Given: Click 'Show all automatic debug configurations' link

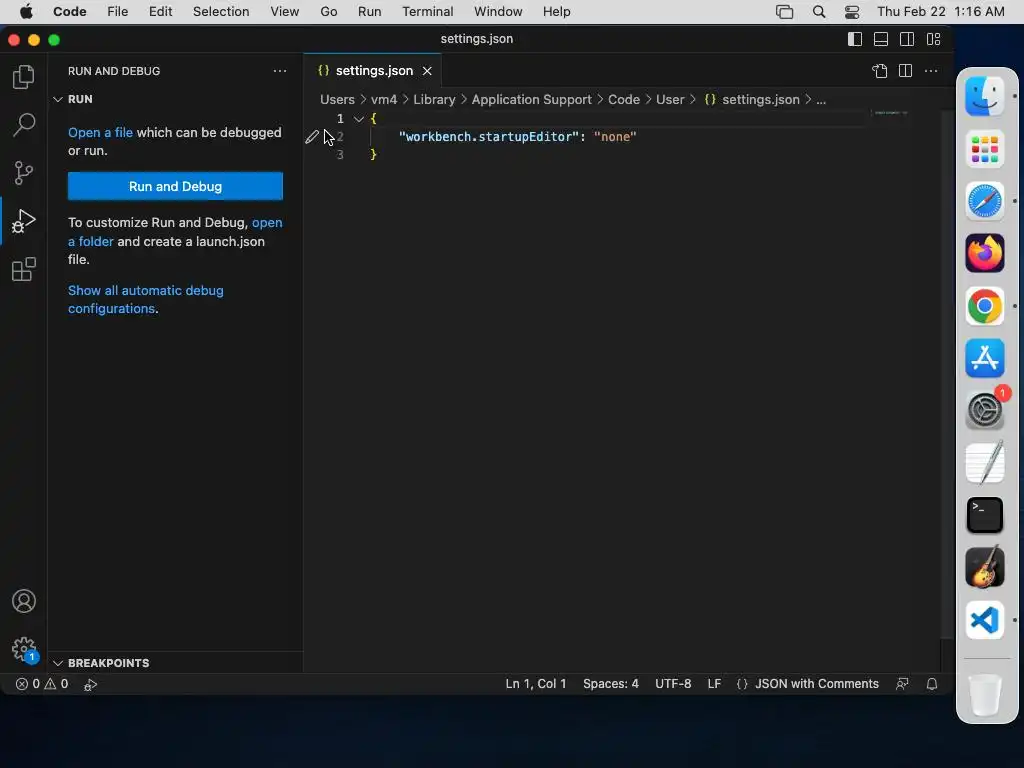Looking at the screenshot, I should [146, 300].
